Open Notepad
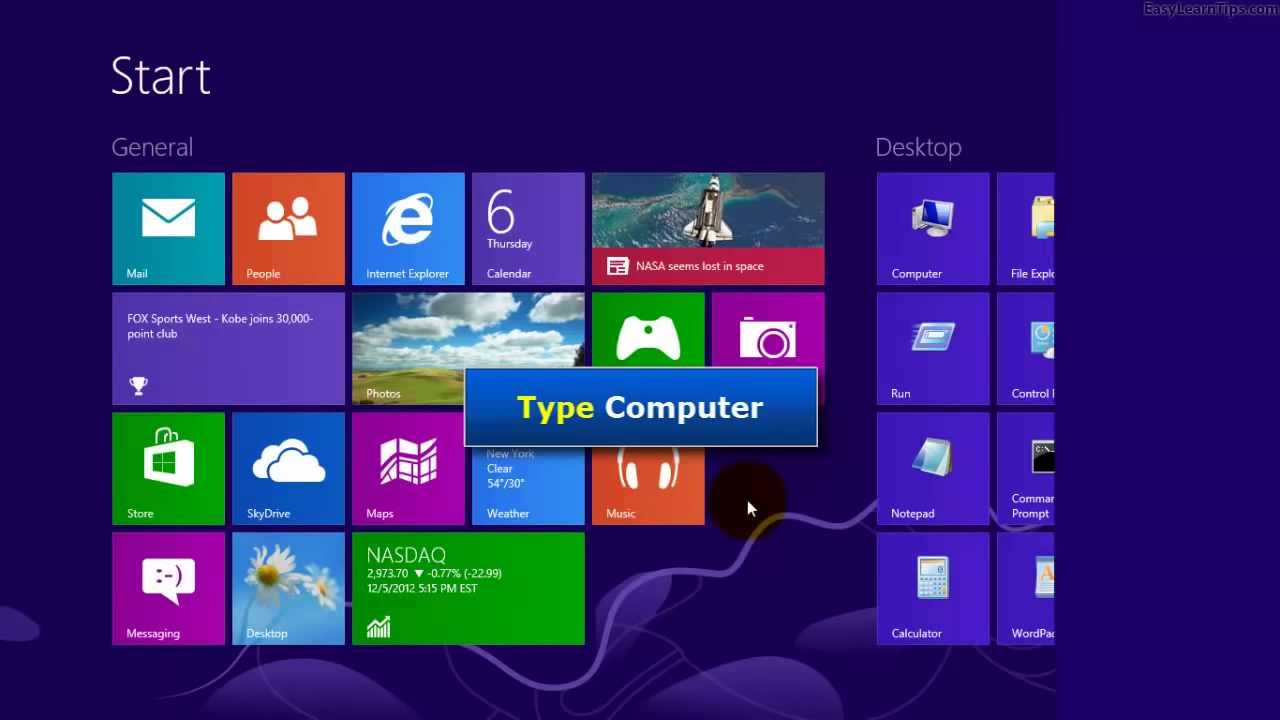This screenshot has height=720, width=1280. point(932,468)
